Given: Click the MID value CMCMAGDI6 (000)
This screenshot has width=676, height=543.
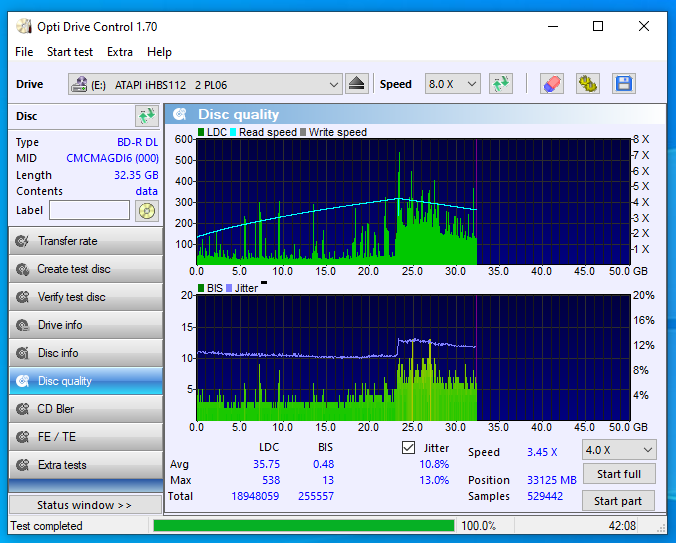Looking at the screenshot, I should [x=112, y=158].
